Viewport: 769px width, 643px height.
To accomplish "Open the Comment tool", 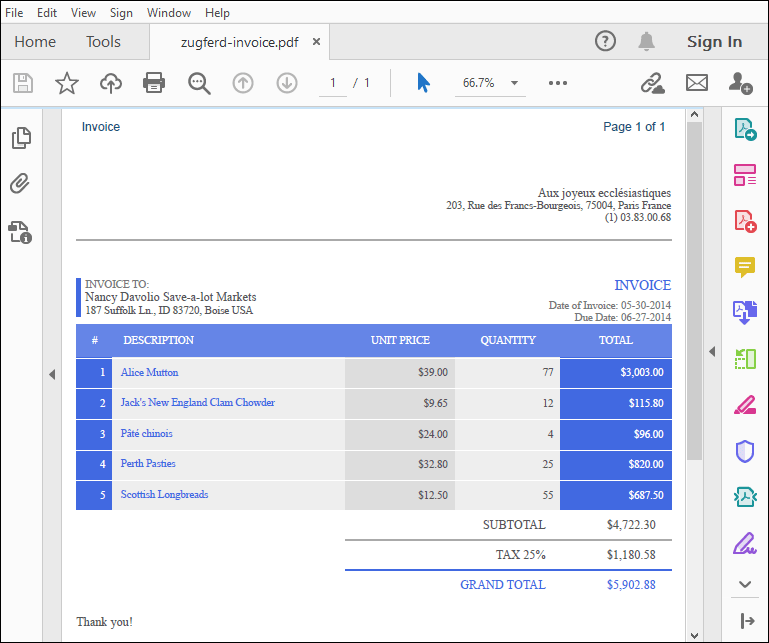I will pyautogui.click(x=744, y=267).
